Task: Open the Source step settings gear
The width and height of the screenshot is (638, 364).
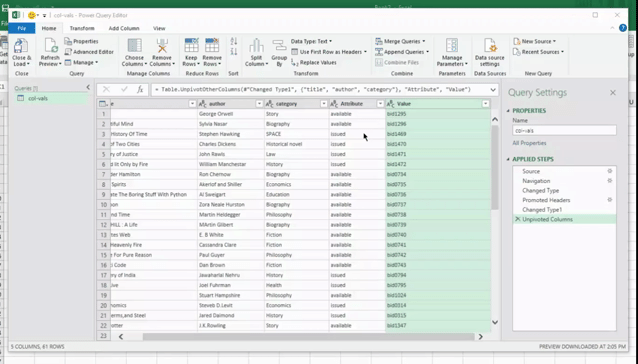Action: pyautogui.click(x=610, y=171)
